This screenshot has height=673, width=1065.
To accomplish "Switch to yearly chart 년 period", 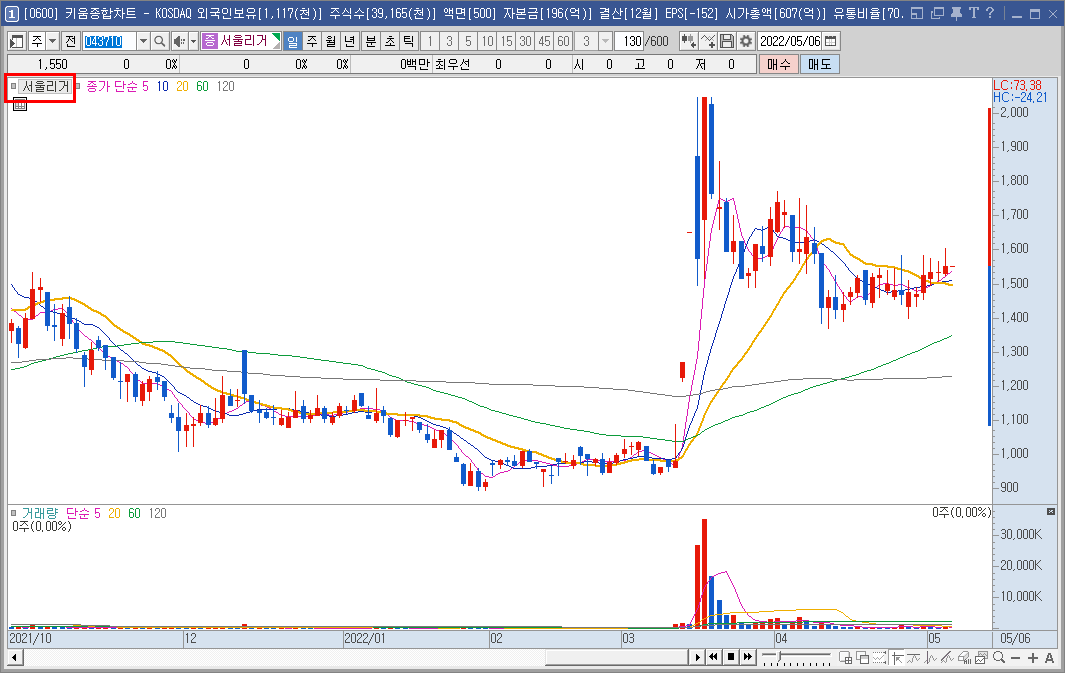I will pyautogui.click(x=350, y=41).
